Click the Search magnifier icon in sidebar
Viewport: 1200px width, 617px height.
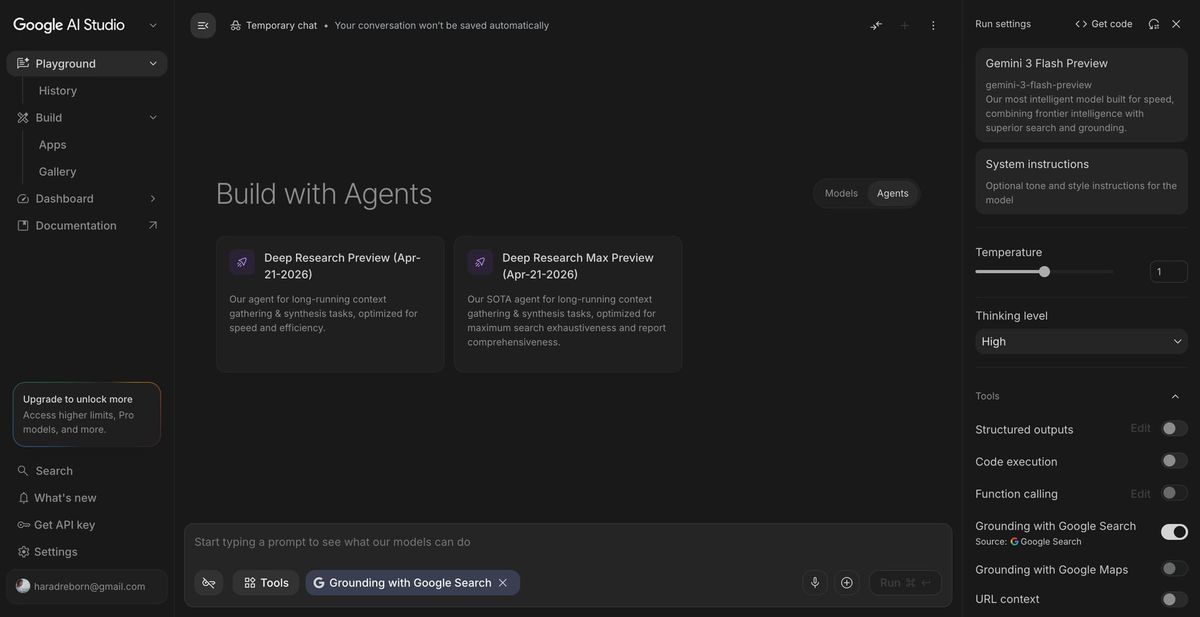coord(23,471)
